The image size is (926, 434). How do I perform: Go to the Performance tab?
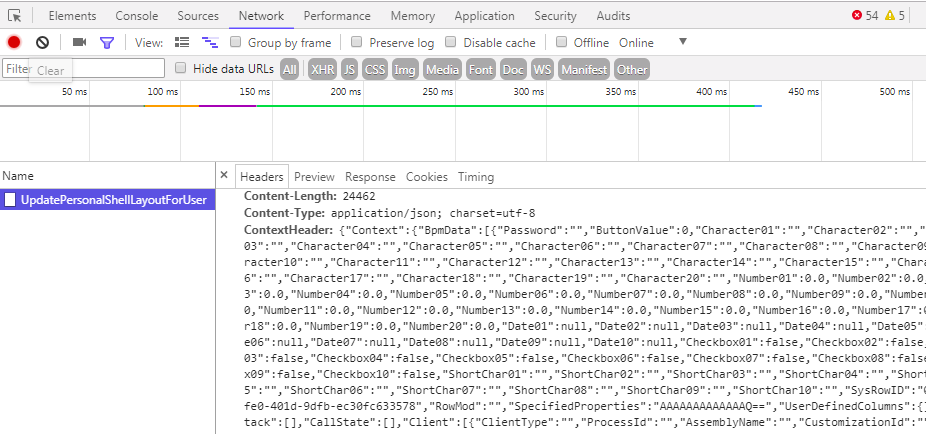[x=337, y=16]
